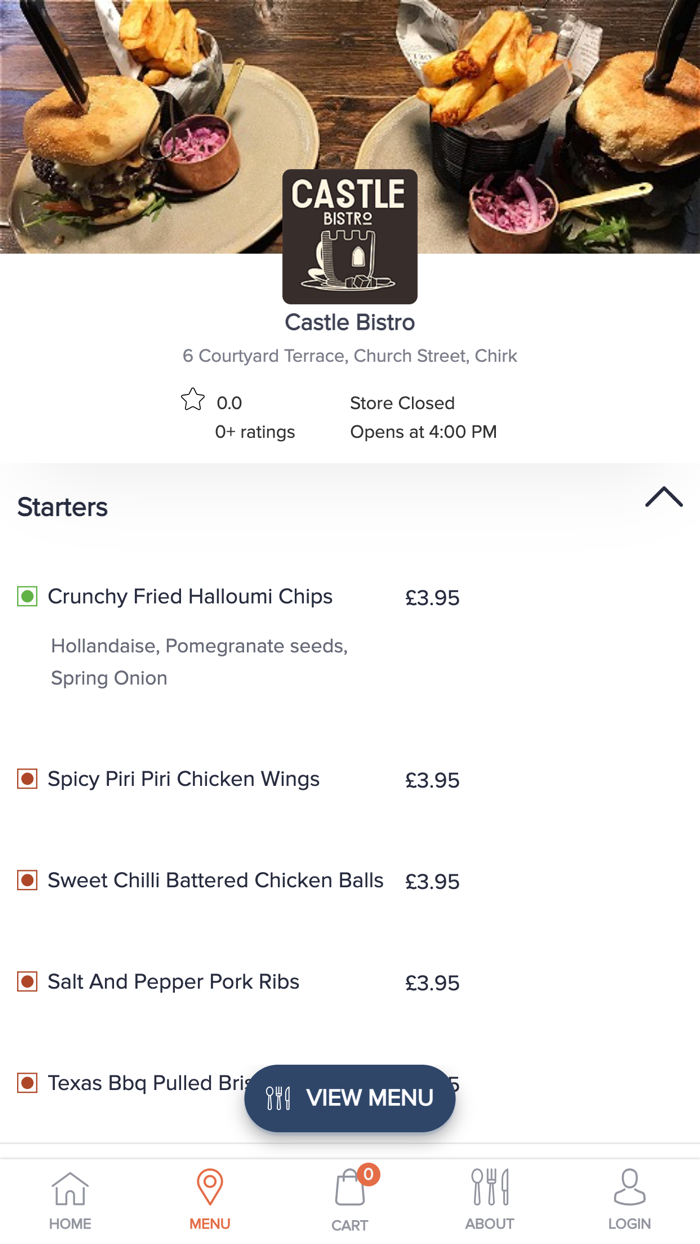Open Login via the person icon
Image resolution: width=700 pixels, height=1244 pixels.
[x=630, y=1189]
